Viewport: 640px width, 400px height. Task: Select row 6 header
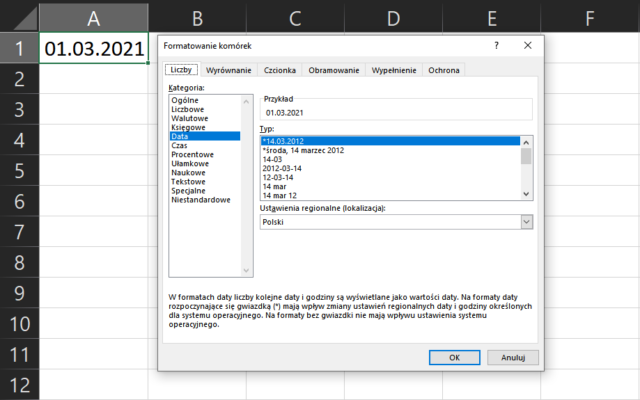(19, 201)
